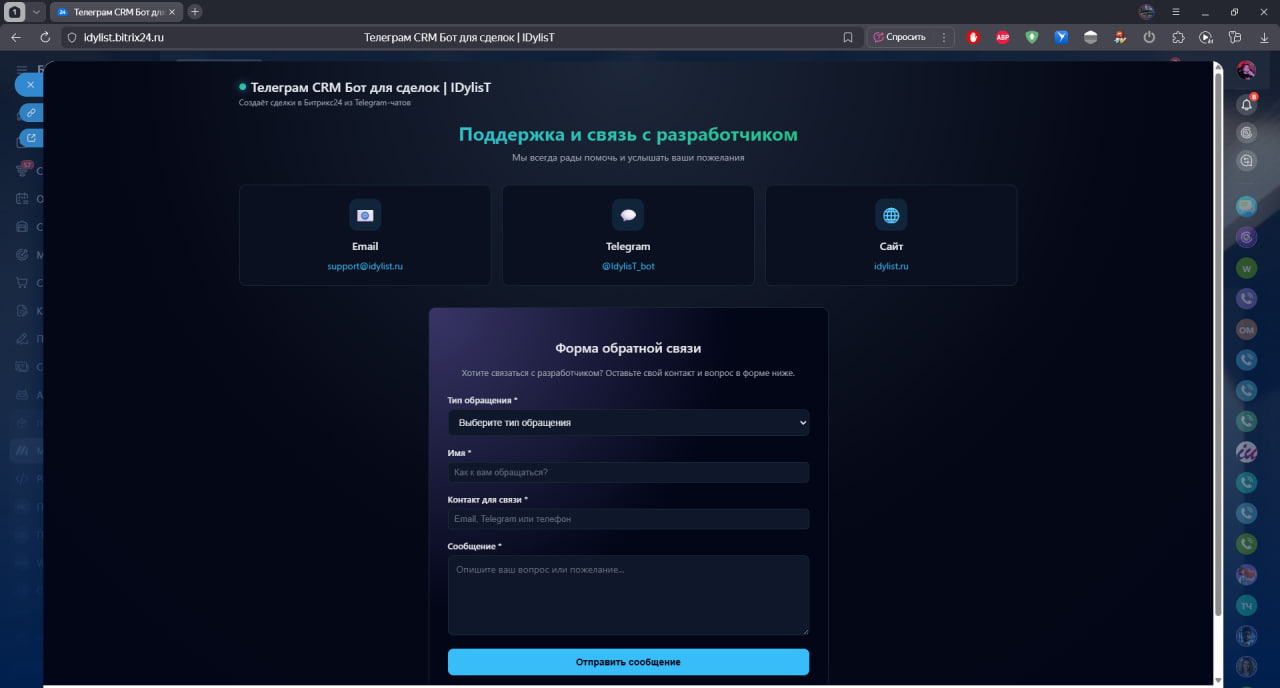
Task: Click the power button extension icon
Action: tap(1149, 37)
